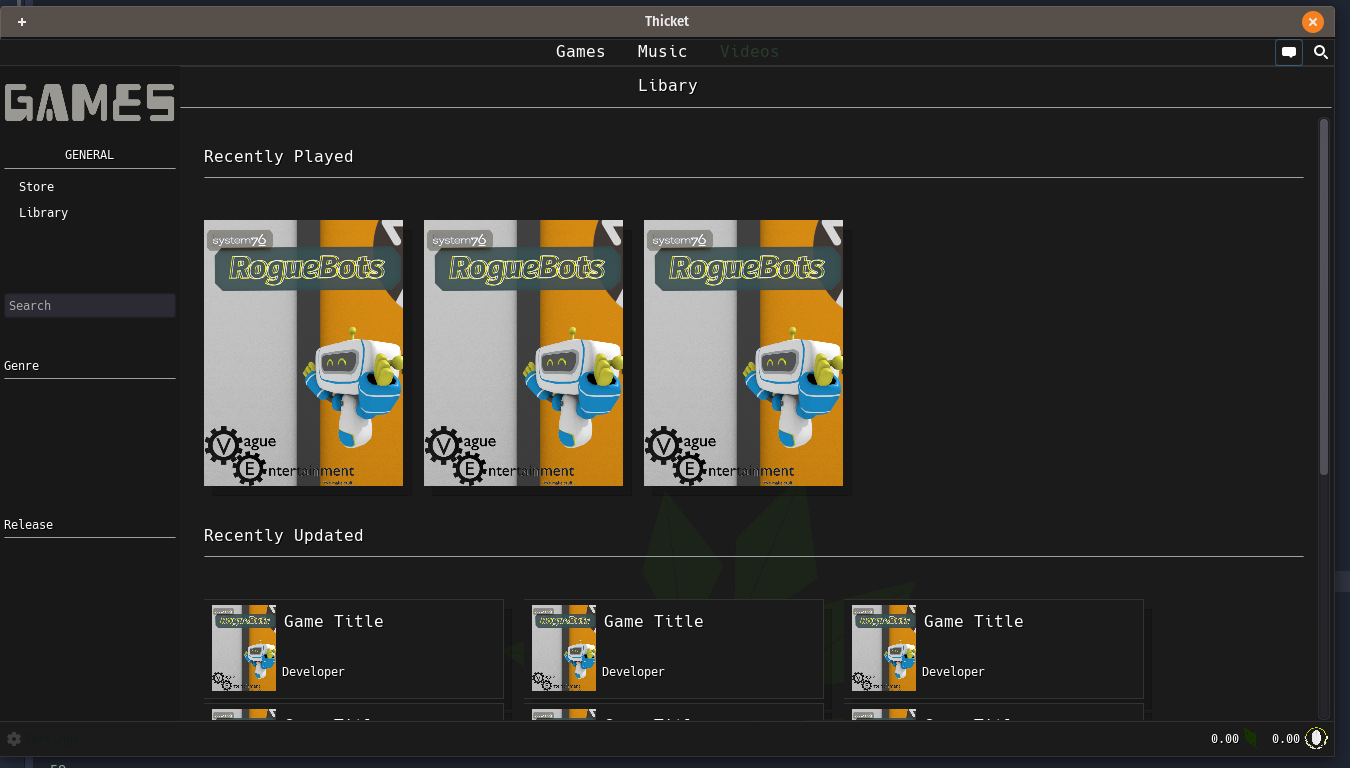Click the white coin icon in status bar

pos(1317,738)
